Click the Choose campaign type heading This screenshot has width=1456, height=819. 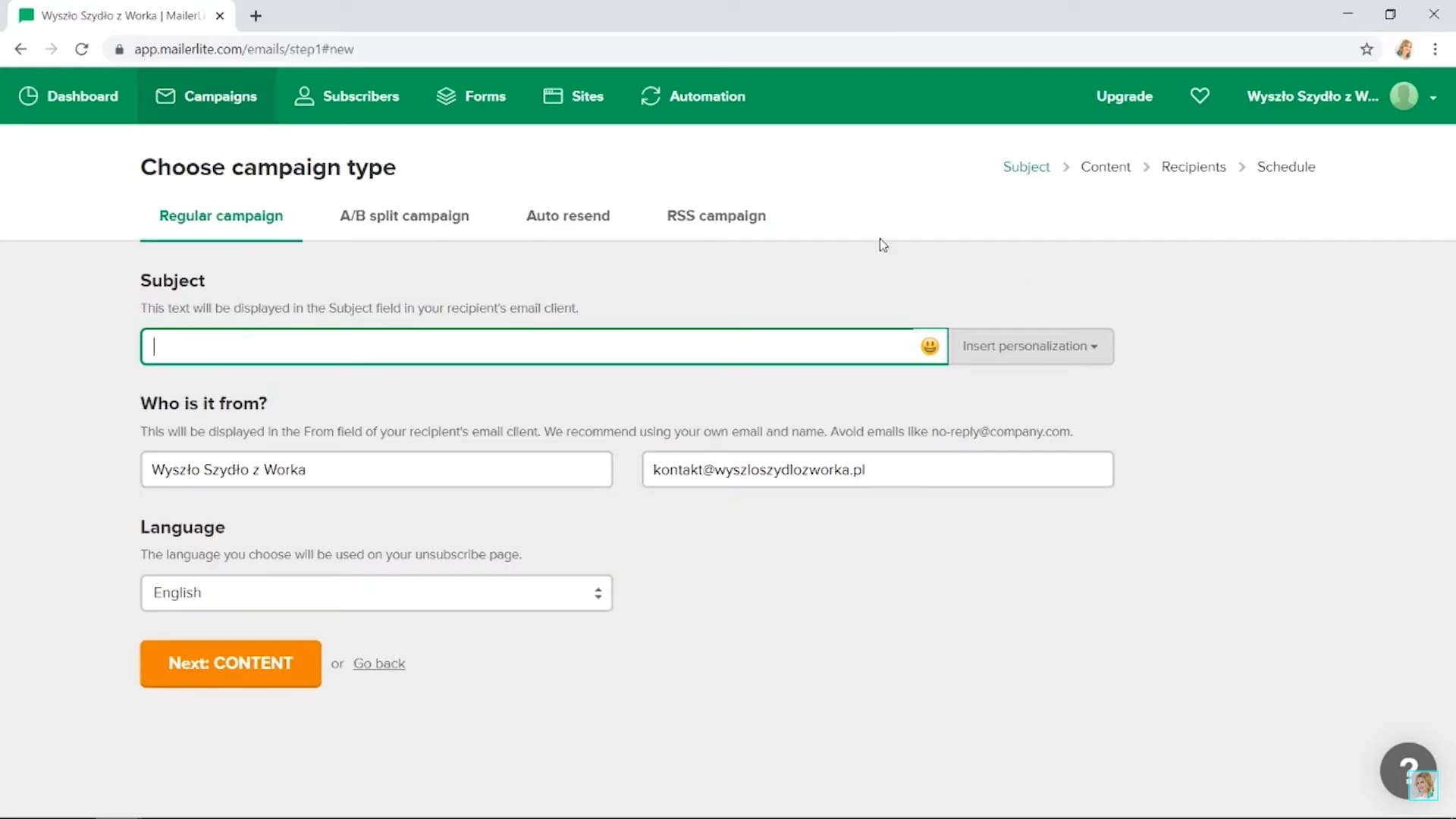[x=268, y=167]
